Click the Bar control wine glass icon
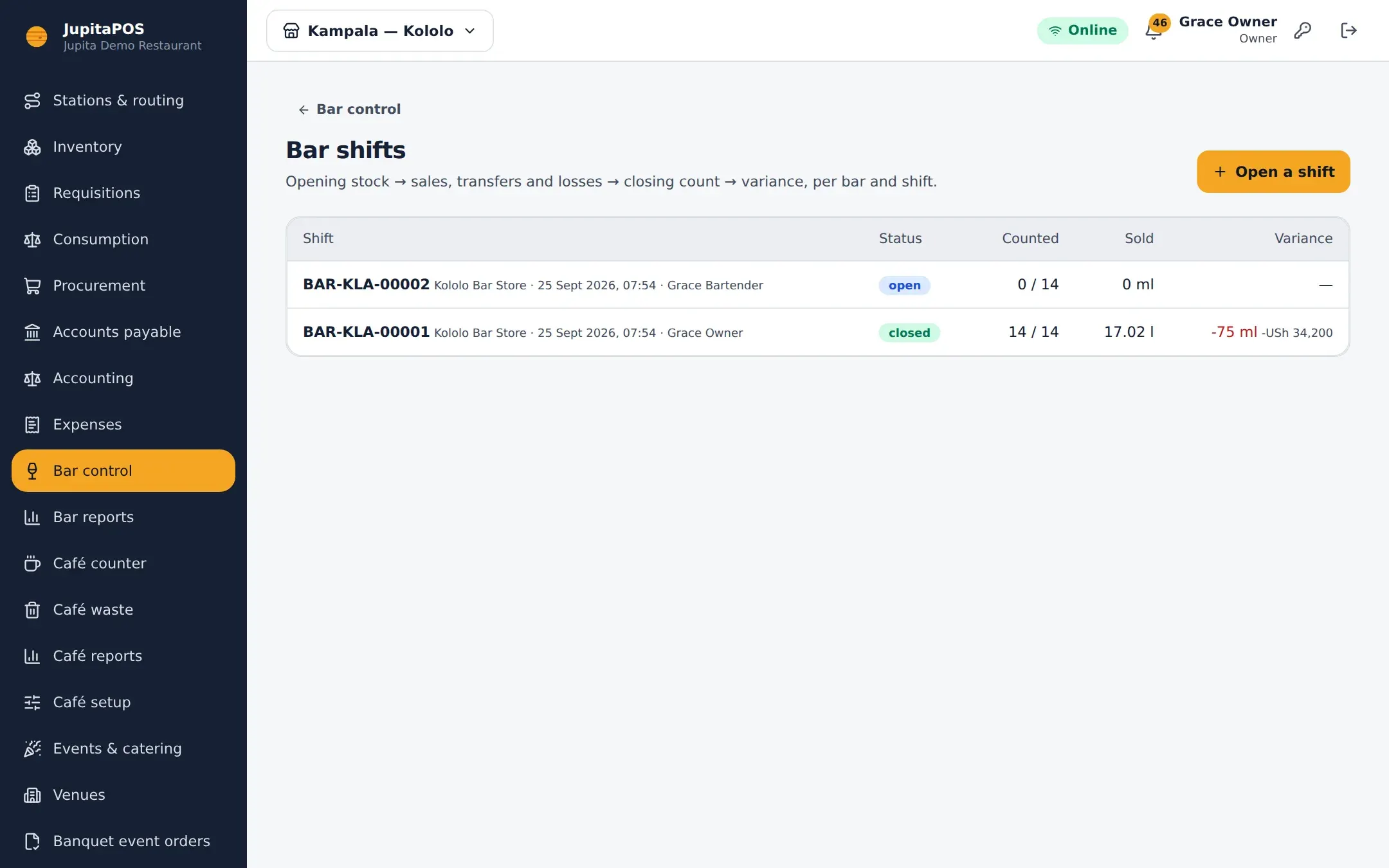The image size is (1389, 868). pyautogui.click(x=32, y=471)
